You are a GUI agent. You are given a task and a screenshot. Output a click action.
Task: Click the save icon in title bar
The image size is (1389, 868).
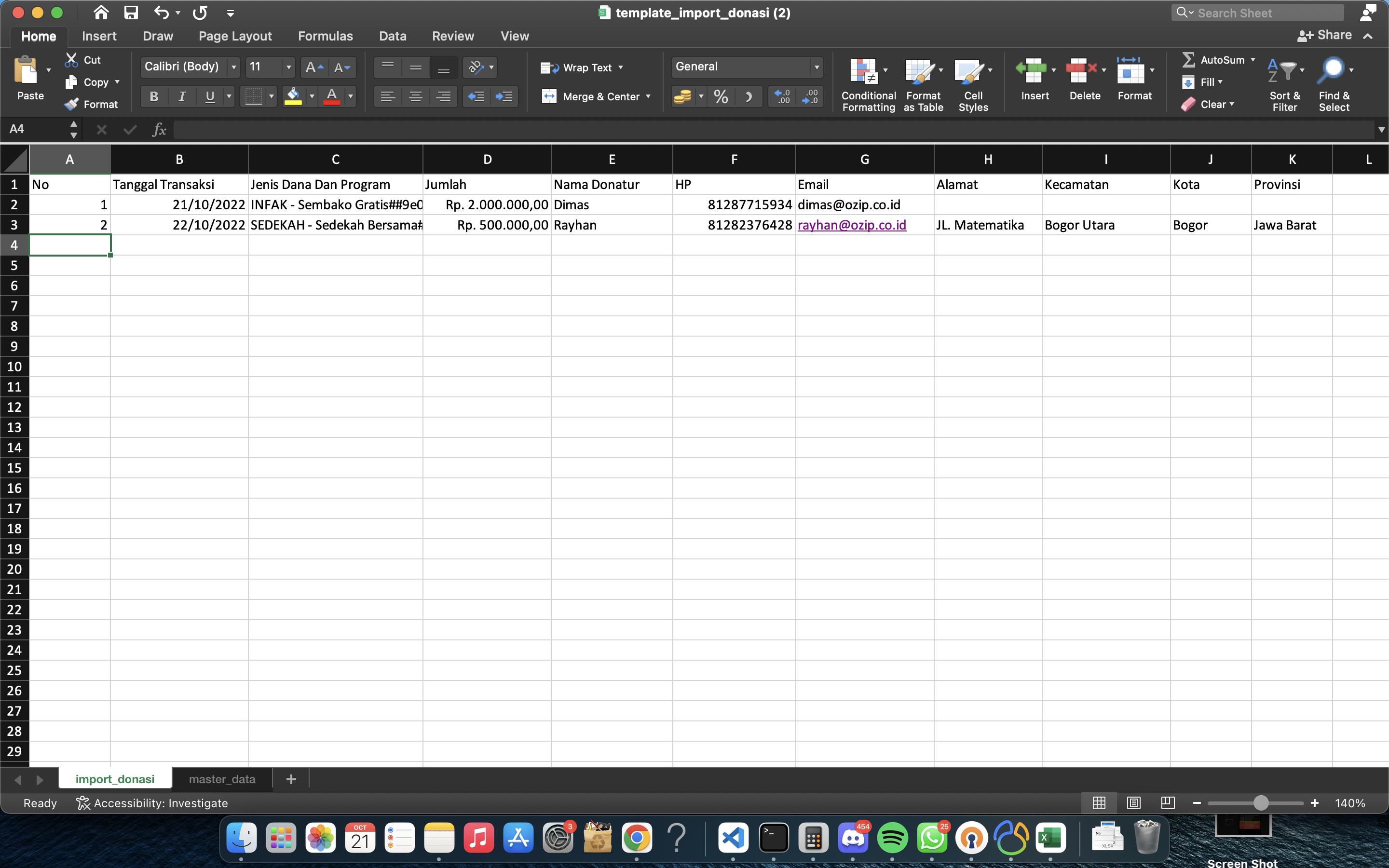click(131, 13)
